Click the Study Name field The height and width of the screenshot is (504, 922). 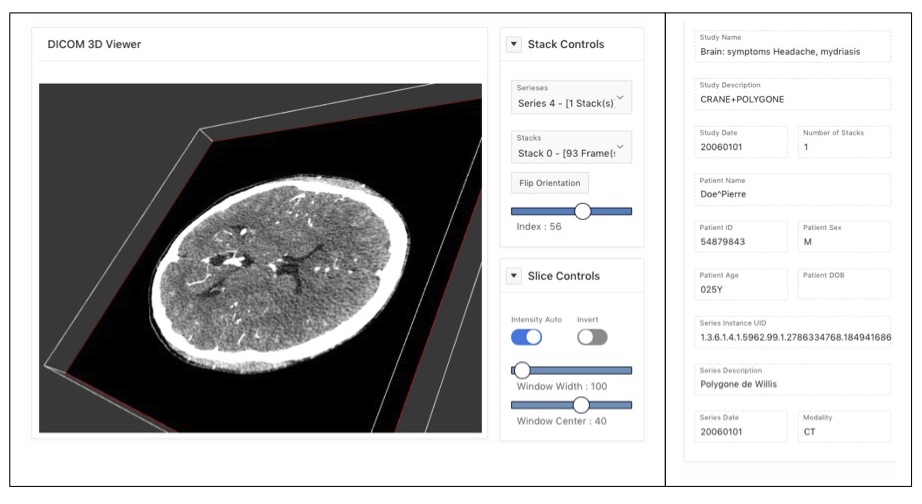792,46
